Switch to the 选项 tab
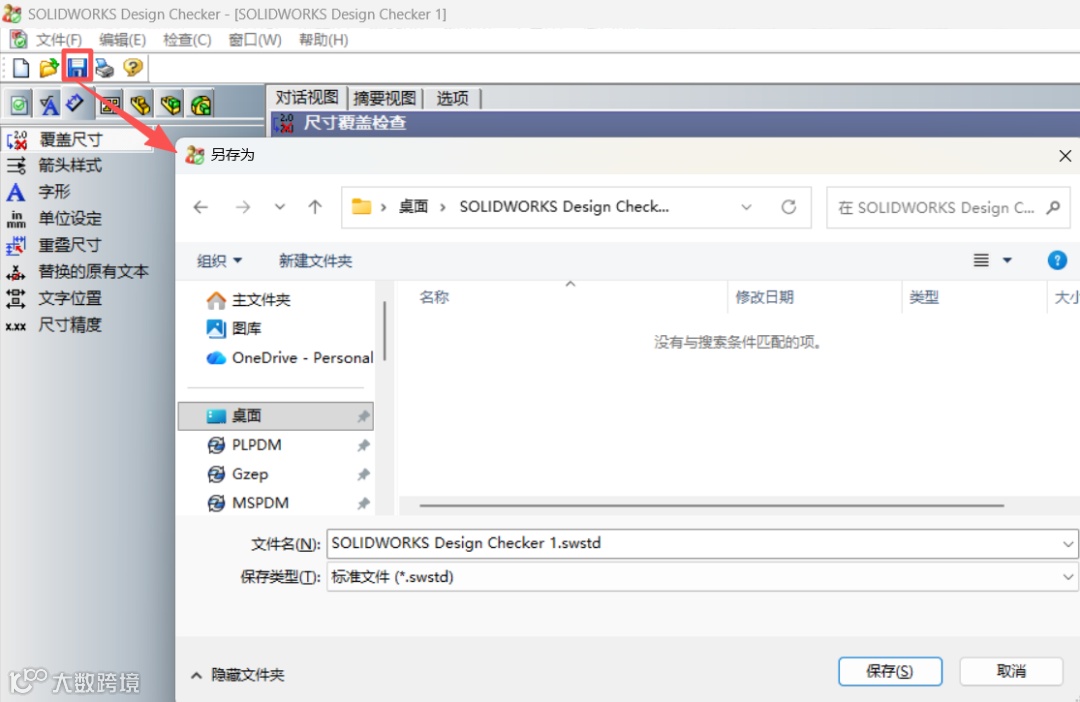 click(x=452, y=98)
